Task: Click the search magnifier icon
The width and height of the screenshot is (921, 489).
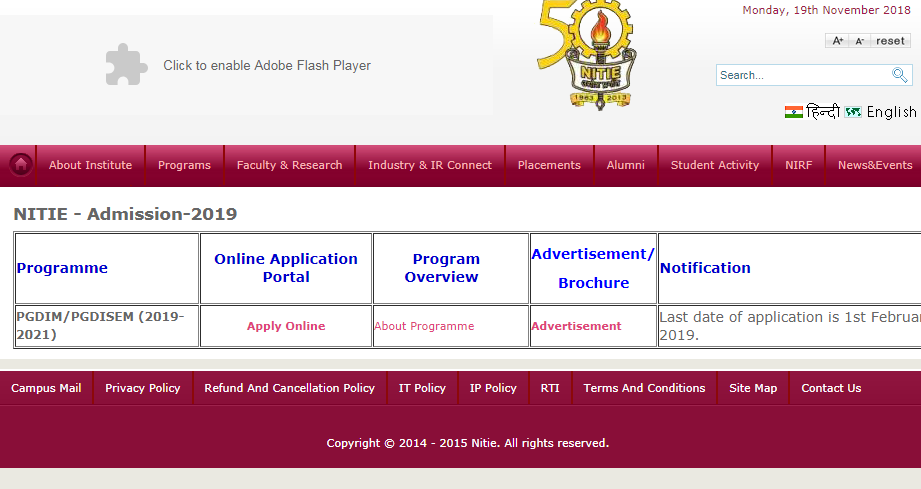Action: click(x=899, y=75)
